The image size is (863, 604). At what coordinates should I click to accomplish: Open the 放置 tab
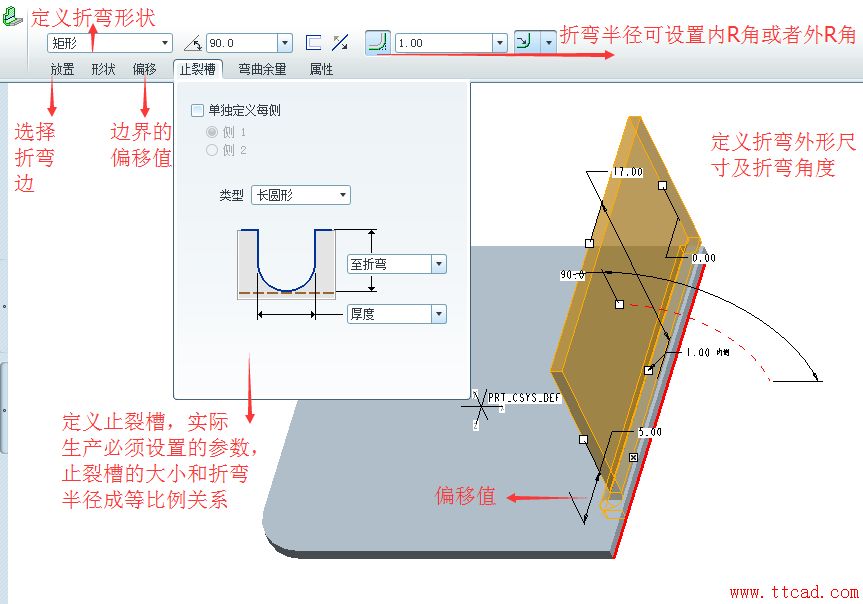[x=62, y=69]
